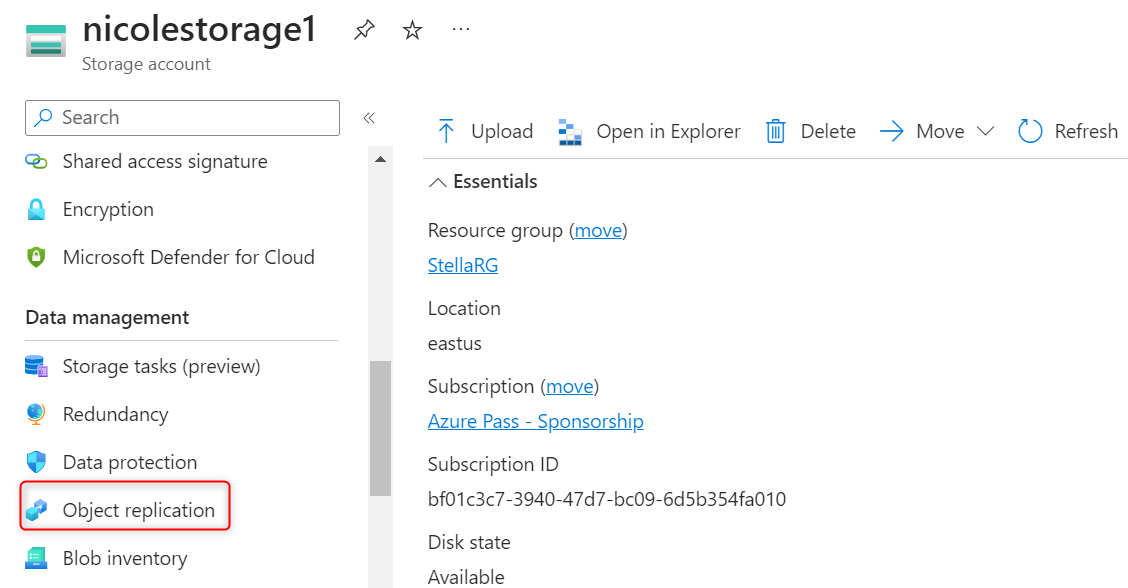Pin nicolestorage1 to dashboard
The width and height of the screenshot is (1128, 588).
click(364, 31)
